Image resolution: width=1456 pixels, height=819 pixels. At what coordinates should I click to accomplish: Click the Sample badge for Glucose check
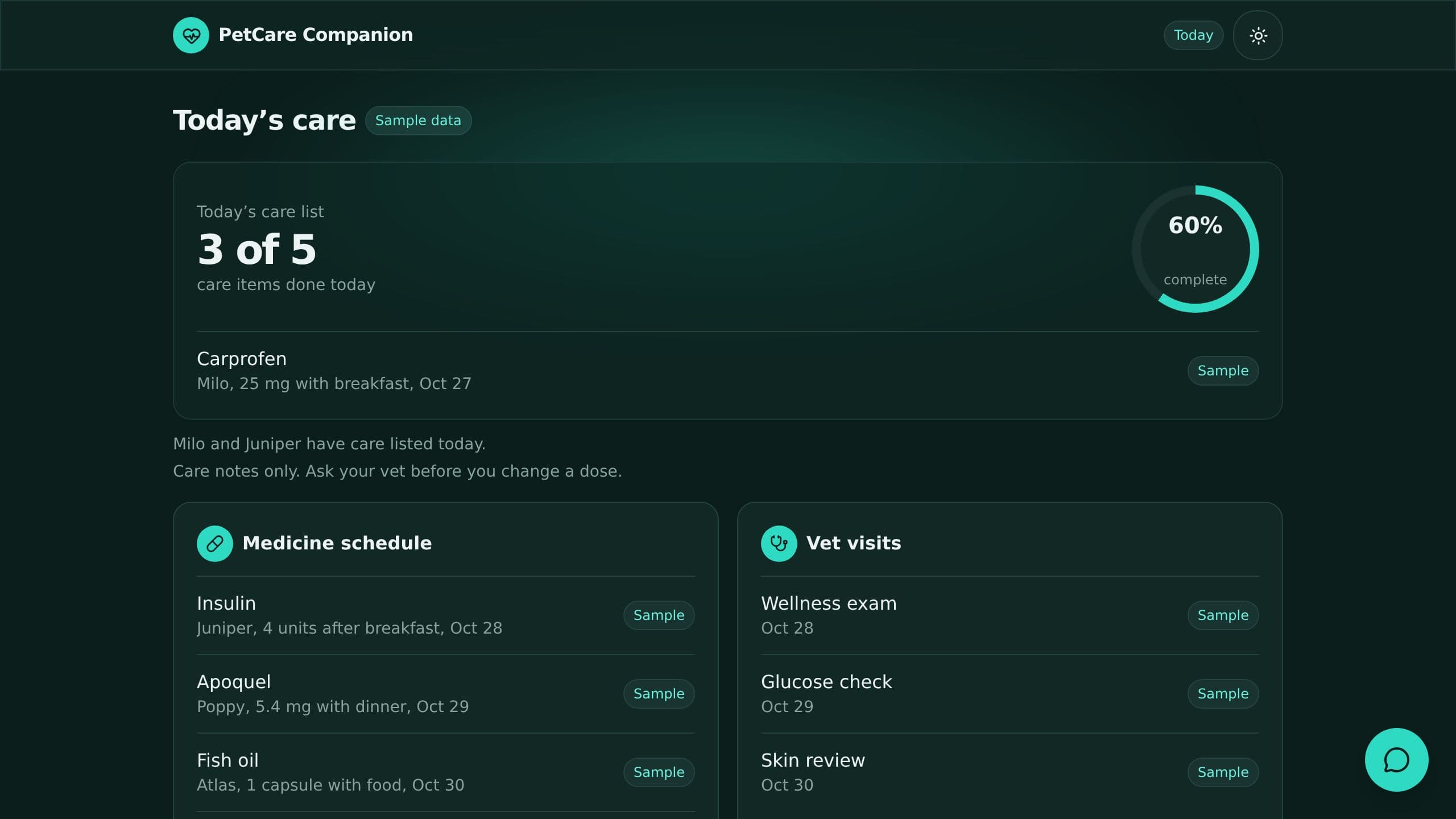point(1223,694)
